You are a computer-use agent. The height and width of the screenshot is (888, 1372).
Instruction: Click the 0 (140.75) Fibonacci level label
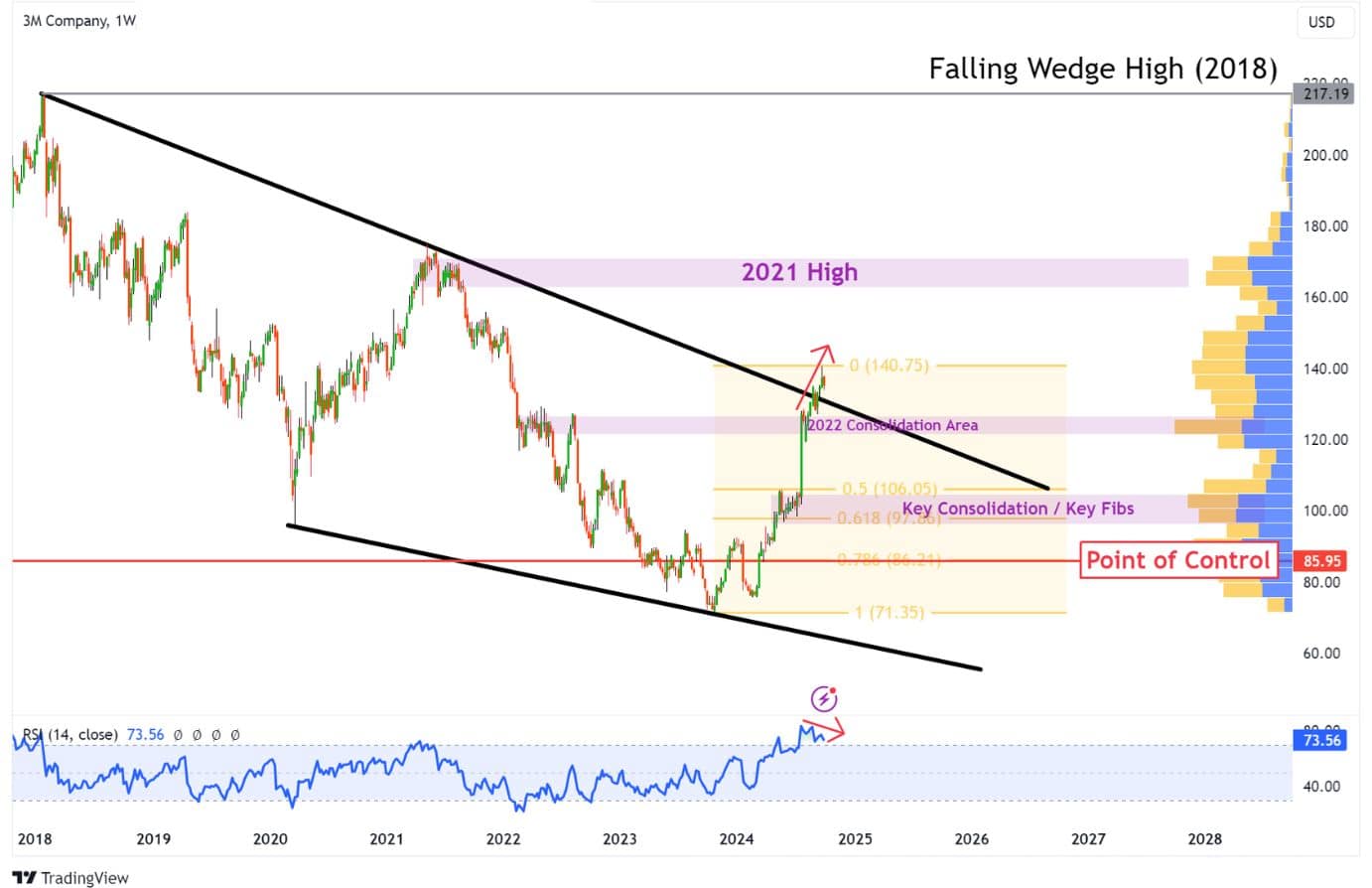[889, 366]
